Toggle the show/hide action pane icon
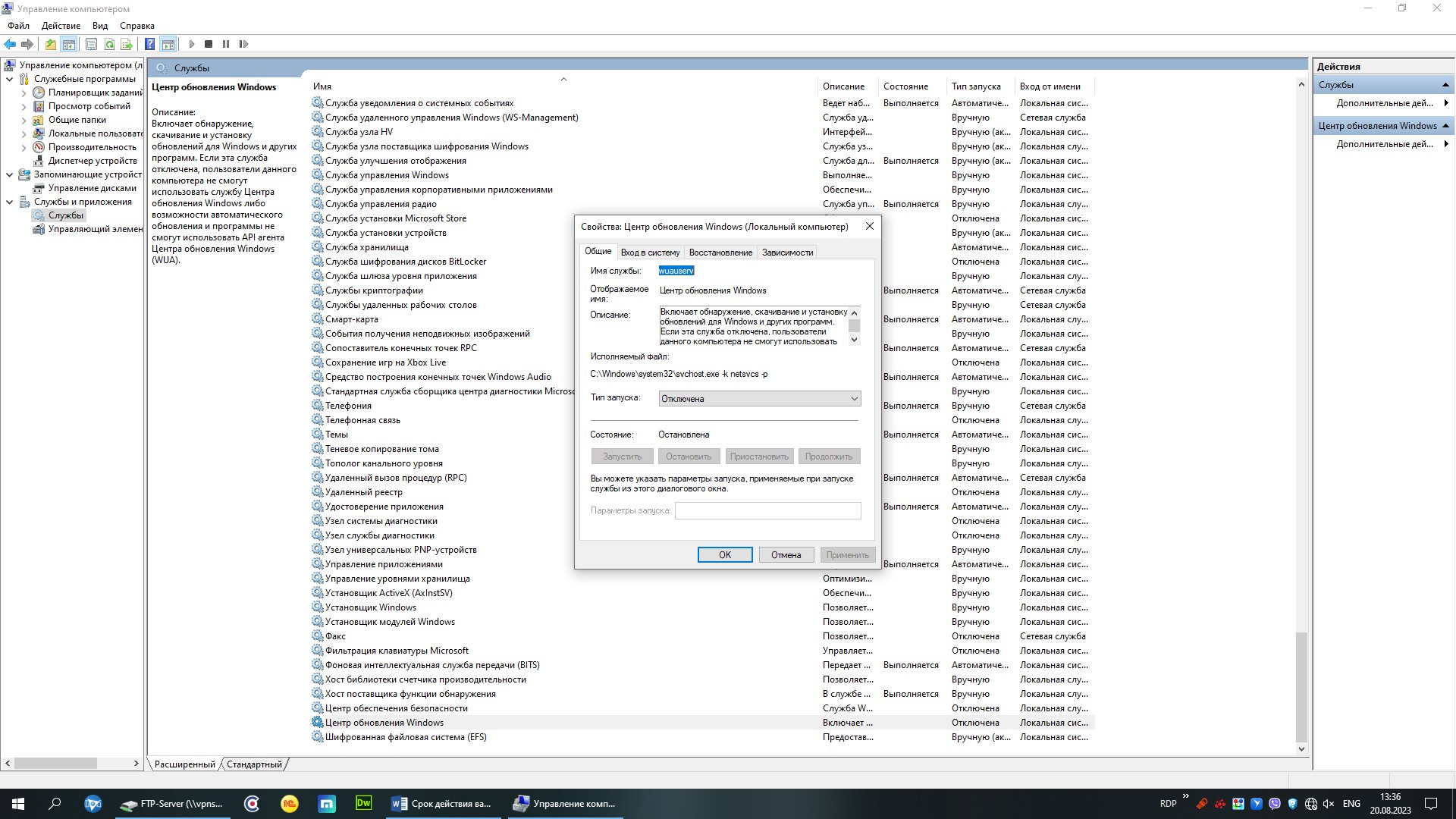Viewport: 1456px width, 819px height. point(168,44)
